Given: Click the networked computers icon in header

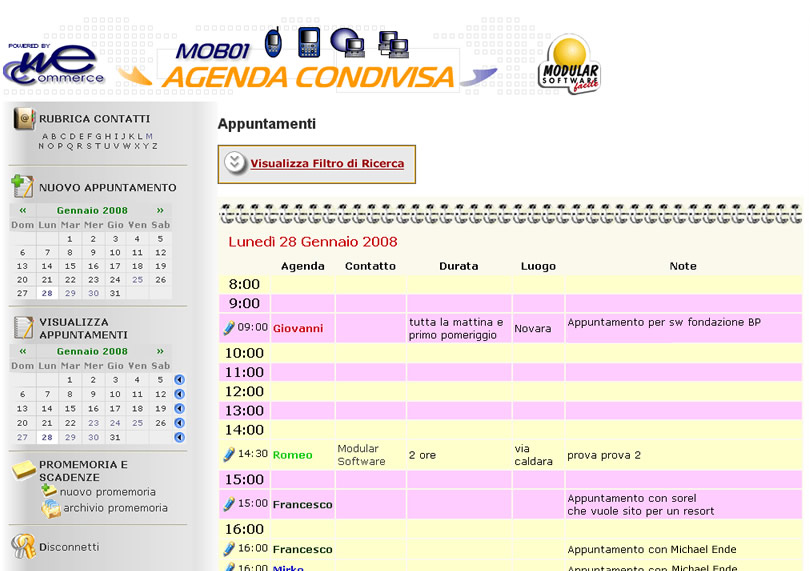Looking at the screenshot, I should [x=394, y=44].
